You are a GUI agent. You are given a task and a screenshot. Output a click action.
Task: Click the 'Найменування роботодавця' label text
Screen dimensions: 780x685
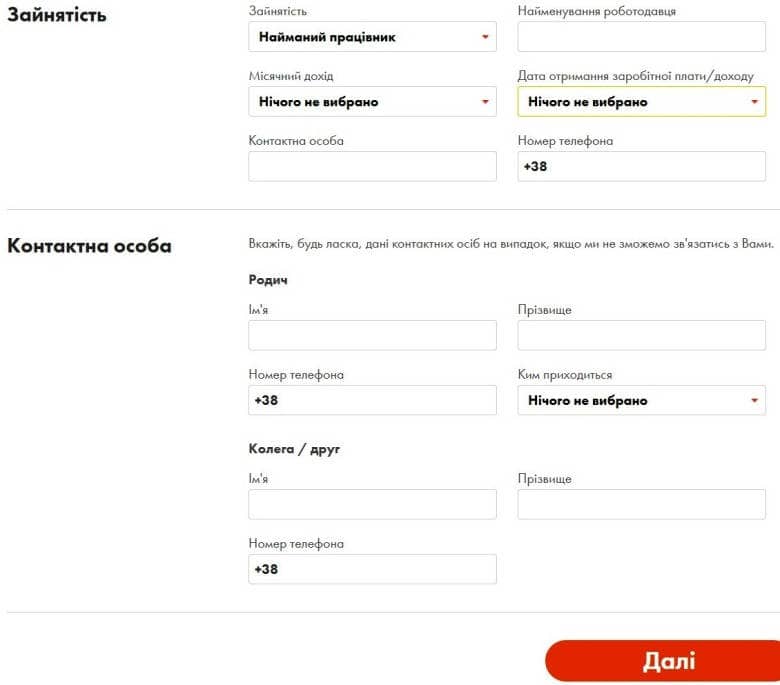tap(596, 11)
